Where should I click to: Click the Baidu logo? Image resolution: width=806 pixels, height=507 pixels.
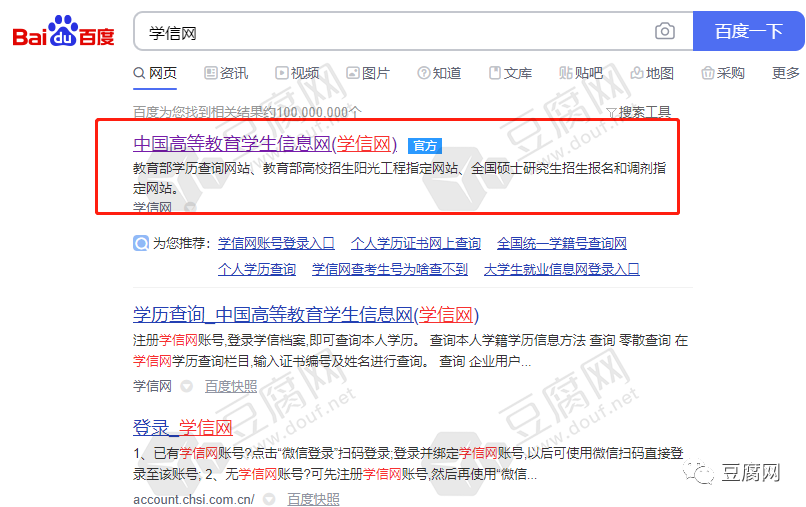(63, 31)
